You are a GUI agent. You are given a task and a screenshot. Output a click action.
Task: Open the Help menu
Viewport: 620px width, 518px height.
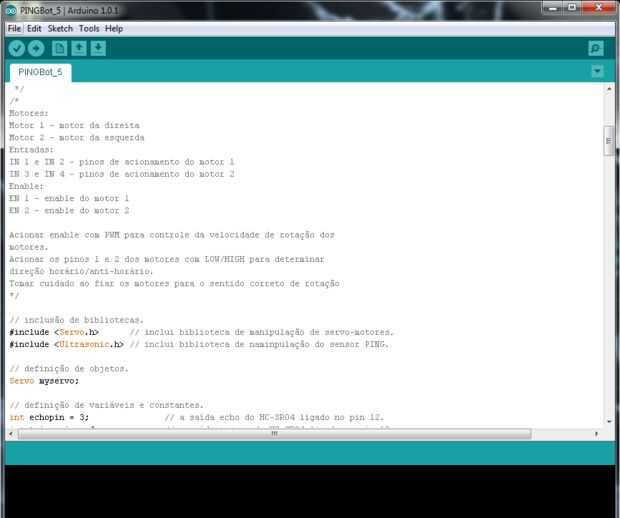114,28
